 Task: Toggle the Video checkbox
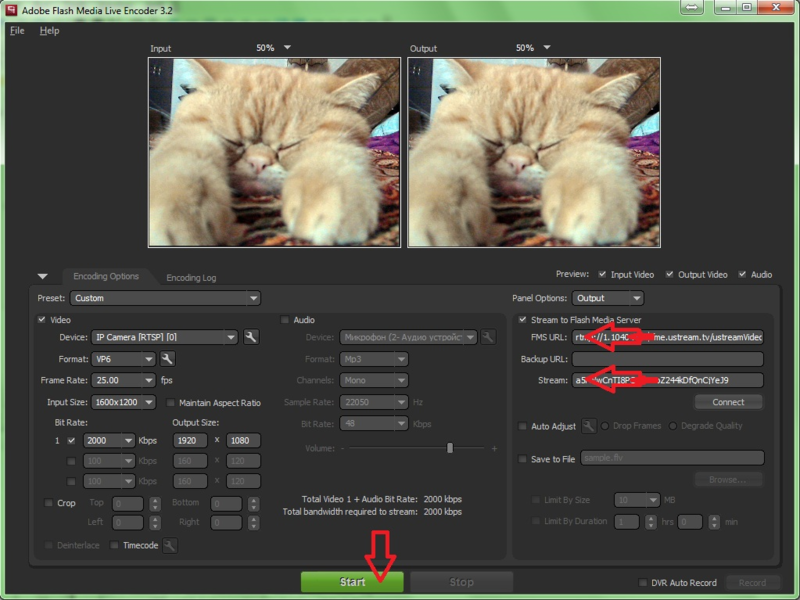(41, 320)
